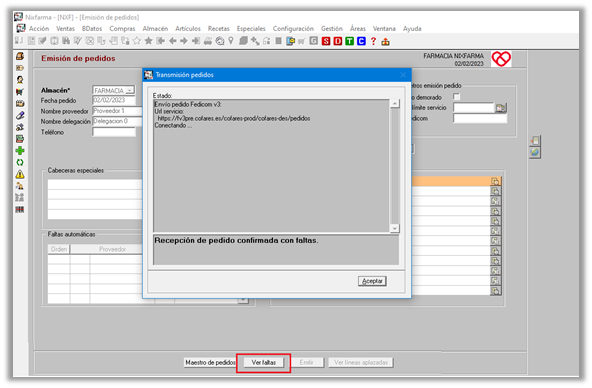This screenshot has height=388, width=592.
Task: Click the Aceptar button
Action: [x=372, y=281]
